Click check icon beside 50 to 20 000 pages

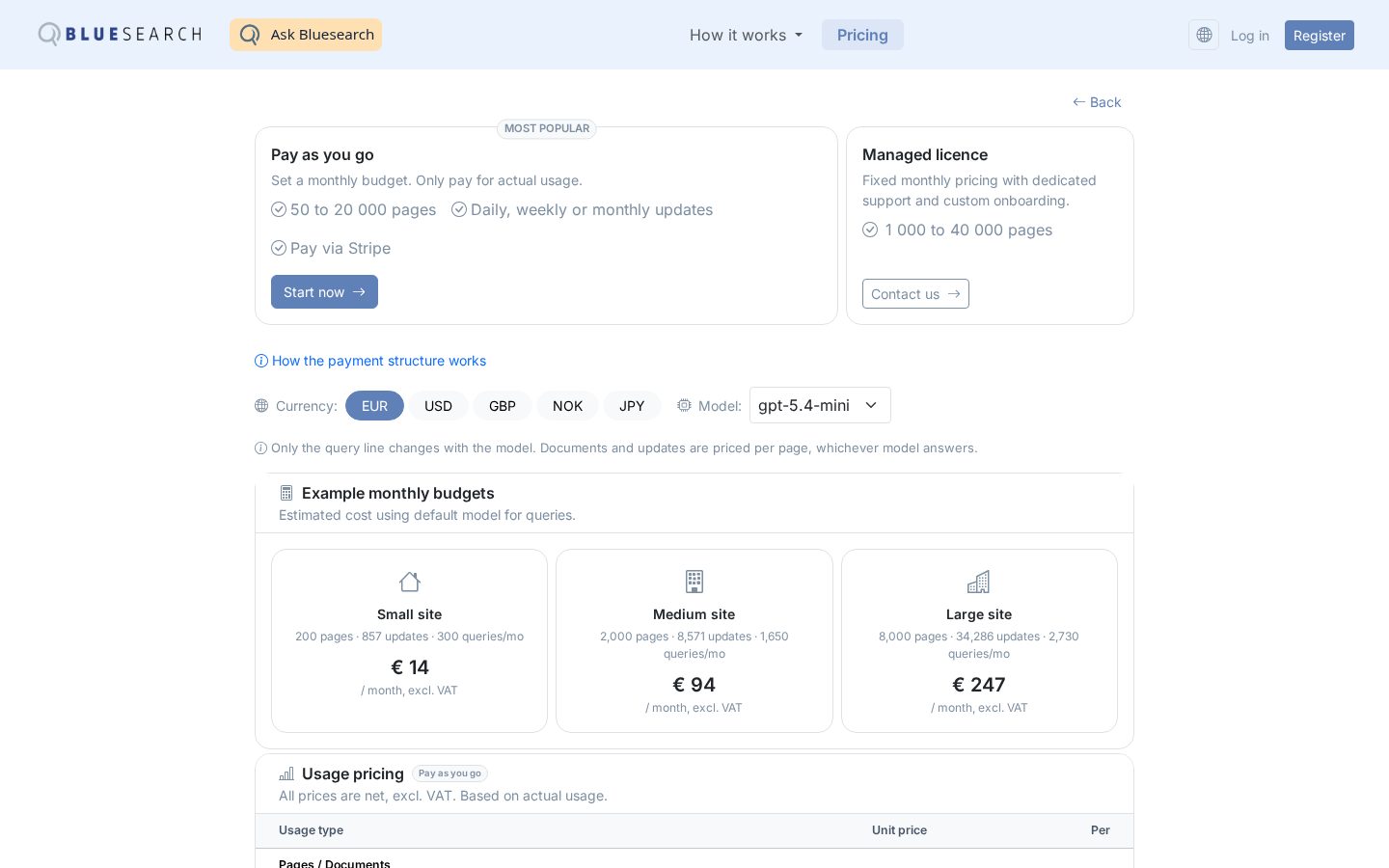coord(279,209)
